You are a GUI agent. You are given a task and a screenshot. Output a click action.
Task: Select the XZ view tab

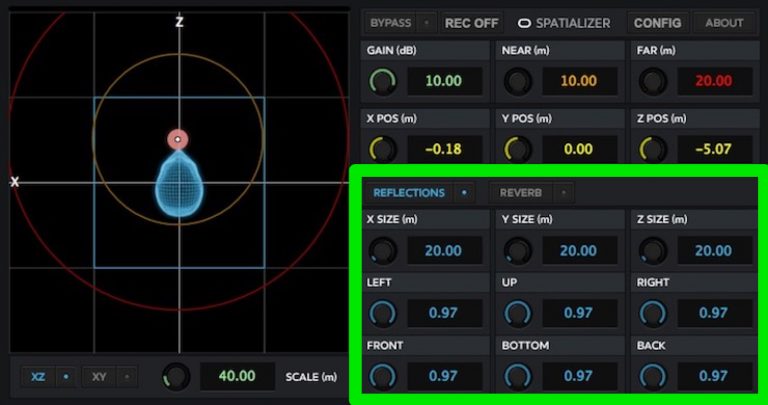38,377
